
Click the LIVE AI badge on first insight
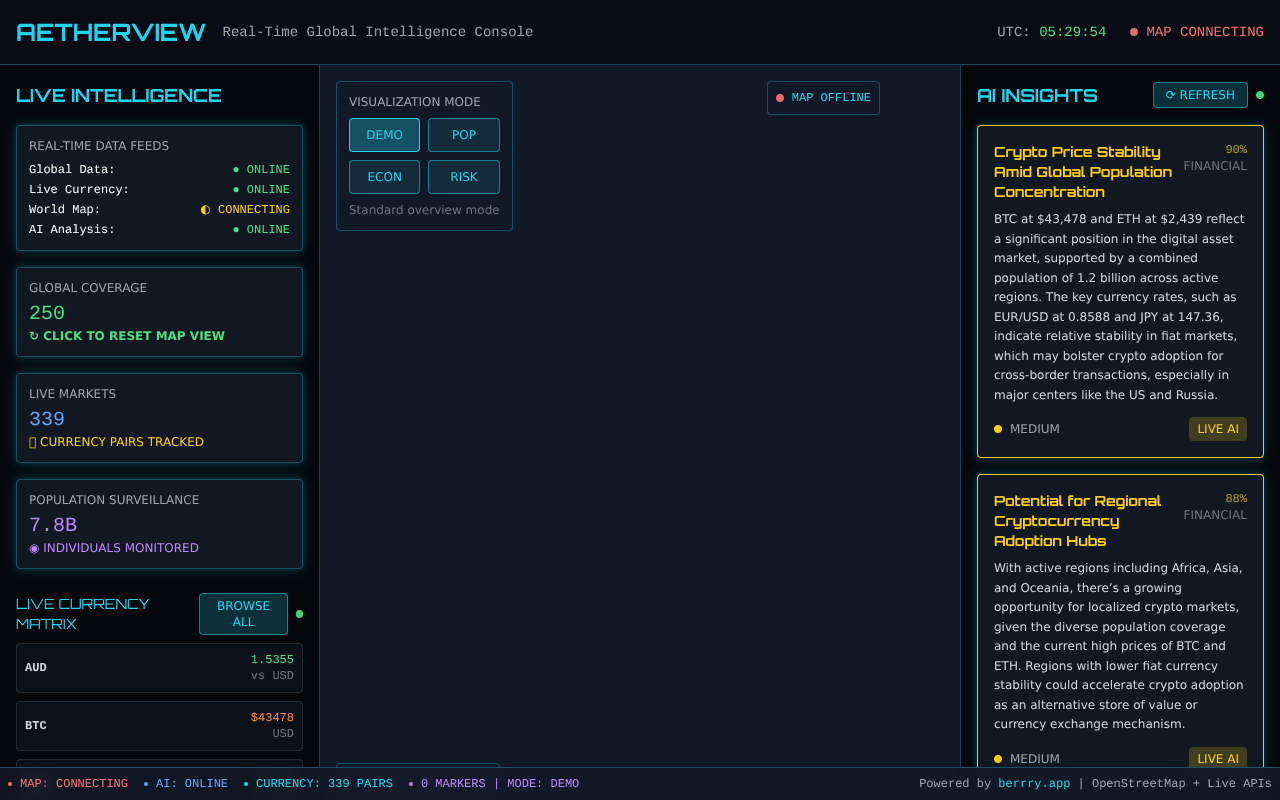1218,428
